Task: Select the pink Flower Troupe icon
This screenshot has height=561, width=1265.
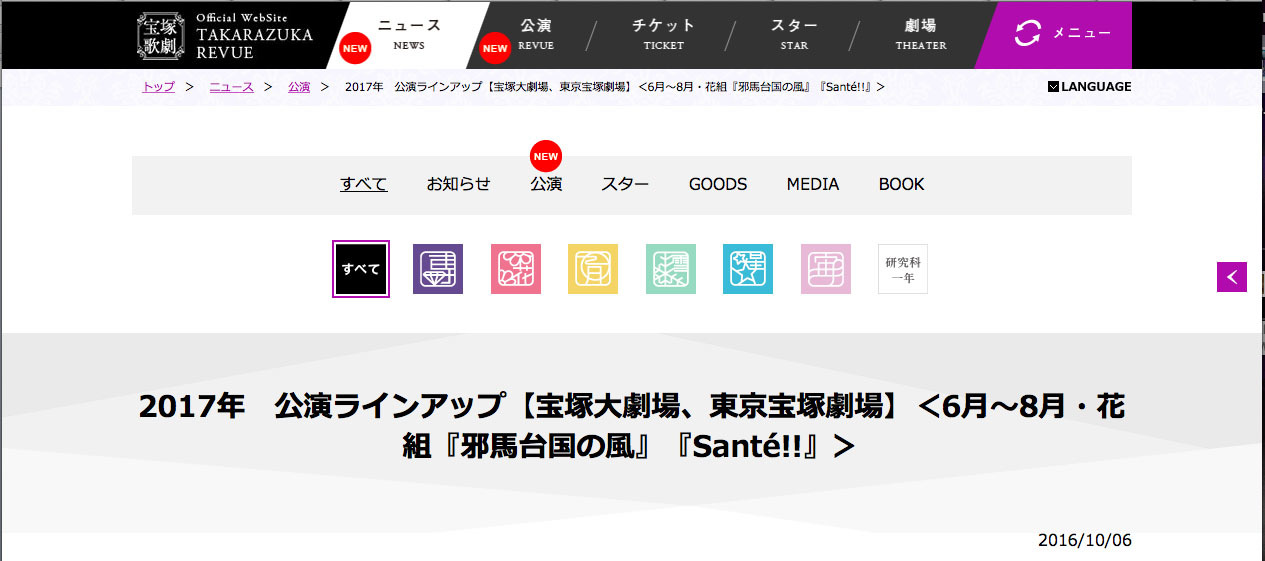Action: coord(516,269)
